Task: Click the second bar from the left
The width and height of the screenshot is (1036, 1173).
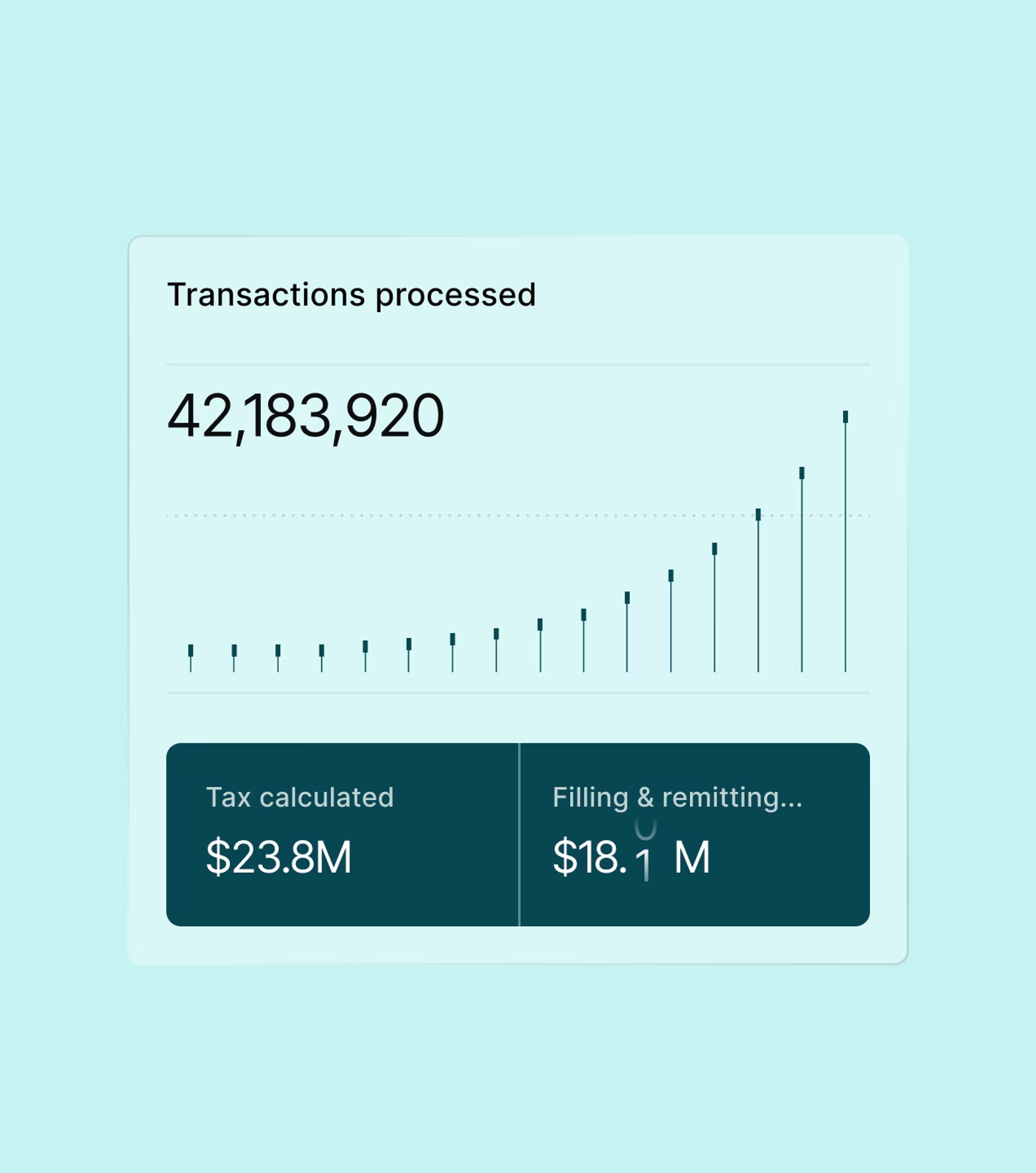Action: point(234,658)
